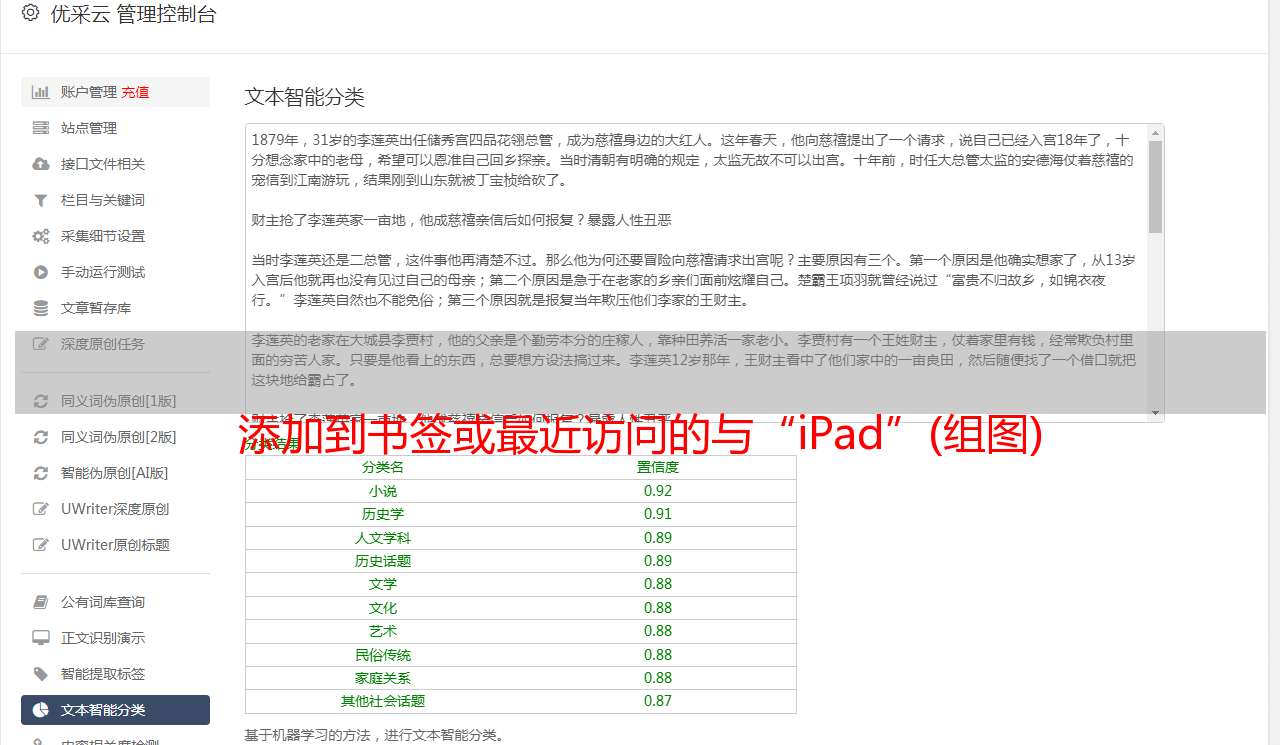This screenshot has height=745, width=1280.
Task: Click the server icon beside 站点管理
Action: pos(41,128)
